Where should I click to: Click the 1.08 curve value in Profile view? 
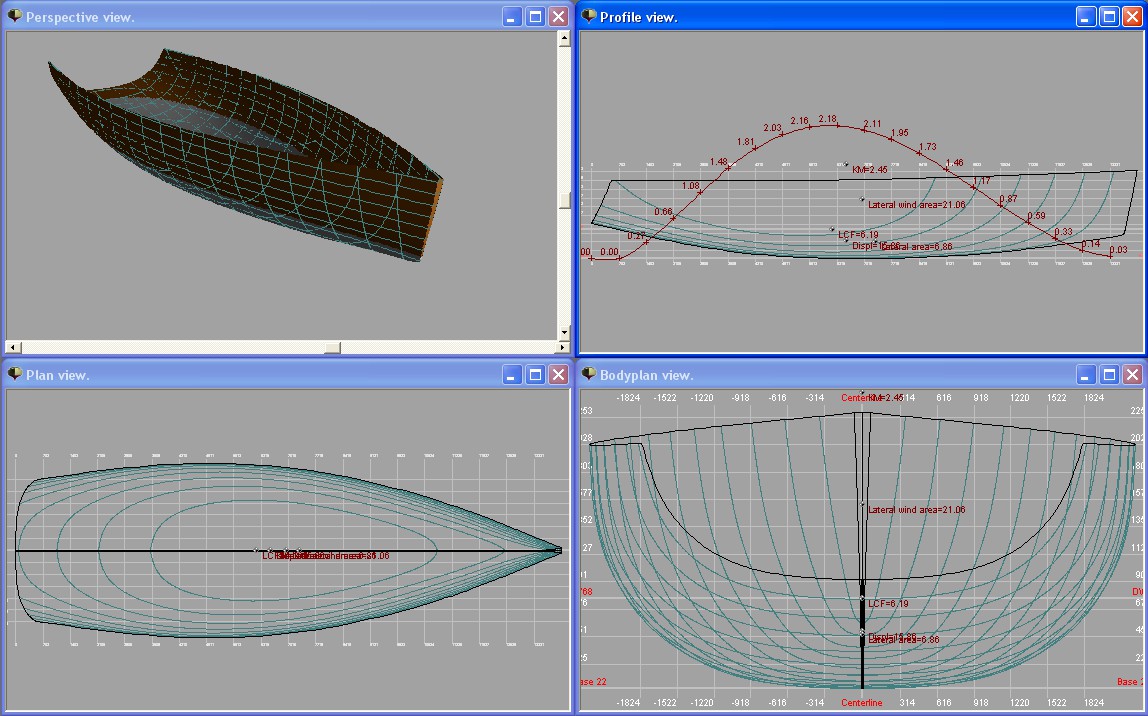tap(690, 186)
